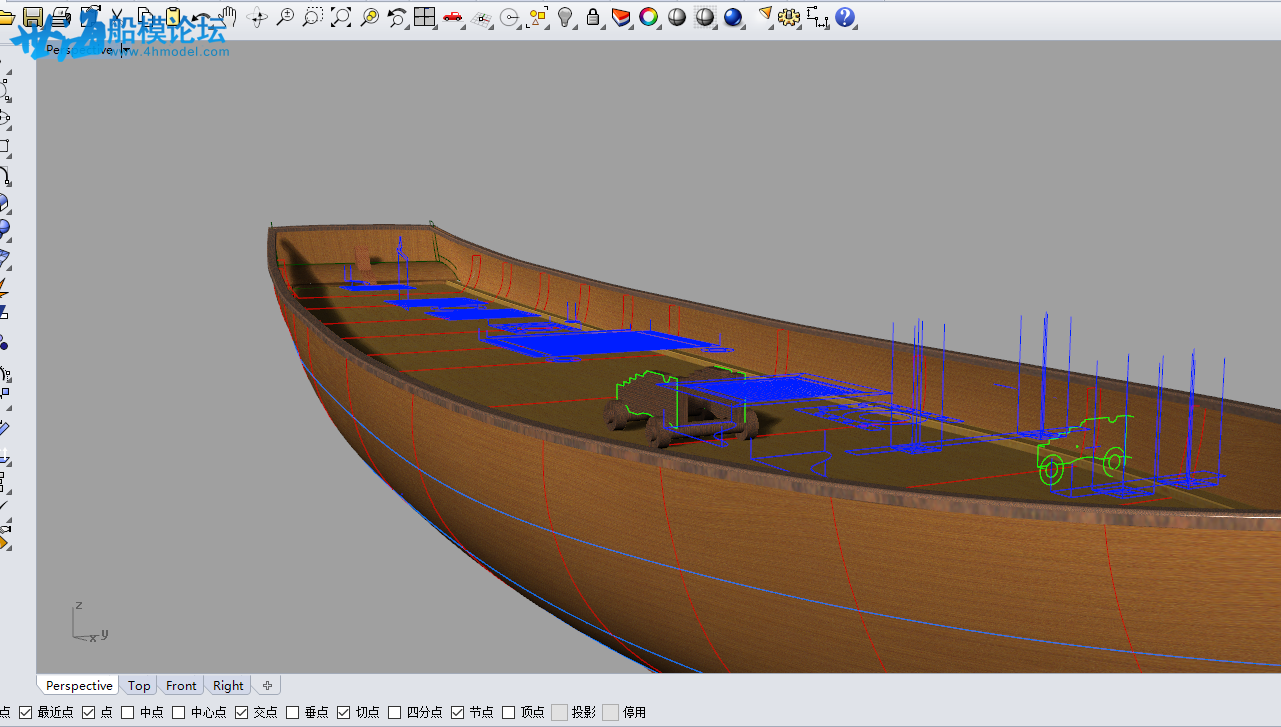1281x727 pixels.
Task: Click the select objects icon
Action: pos(538,17)
